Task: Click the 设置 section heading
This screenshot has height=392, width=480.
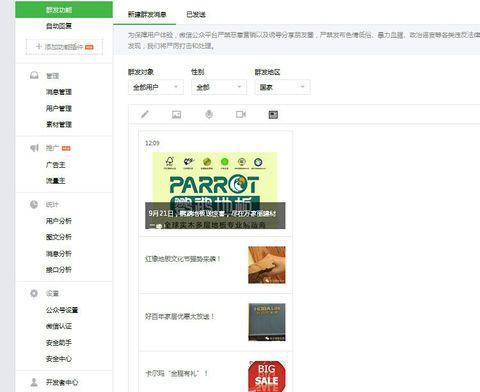Action: [x=52, y=293]
